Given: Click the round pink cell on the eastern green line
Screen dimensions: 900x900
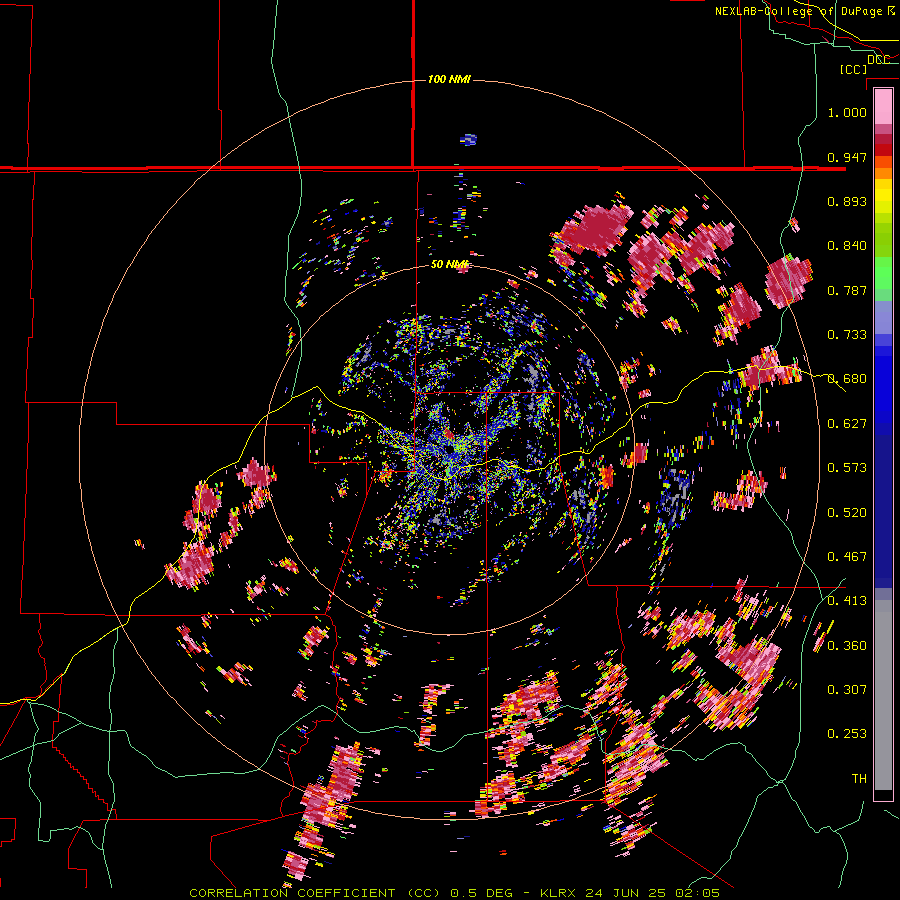Looking at the screenshot, I should (x=789, y=281).
